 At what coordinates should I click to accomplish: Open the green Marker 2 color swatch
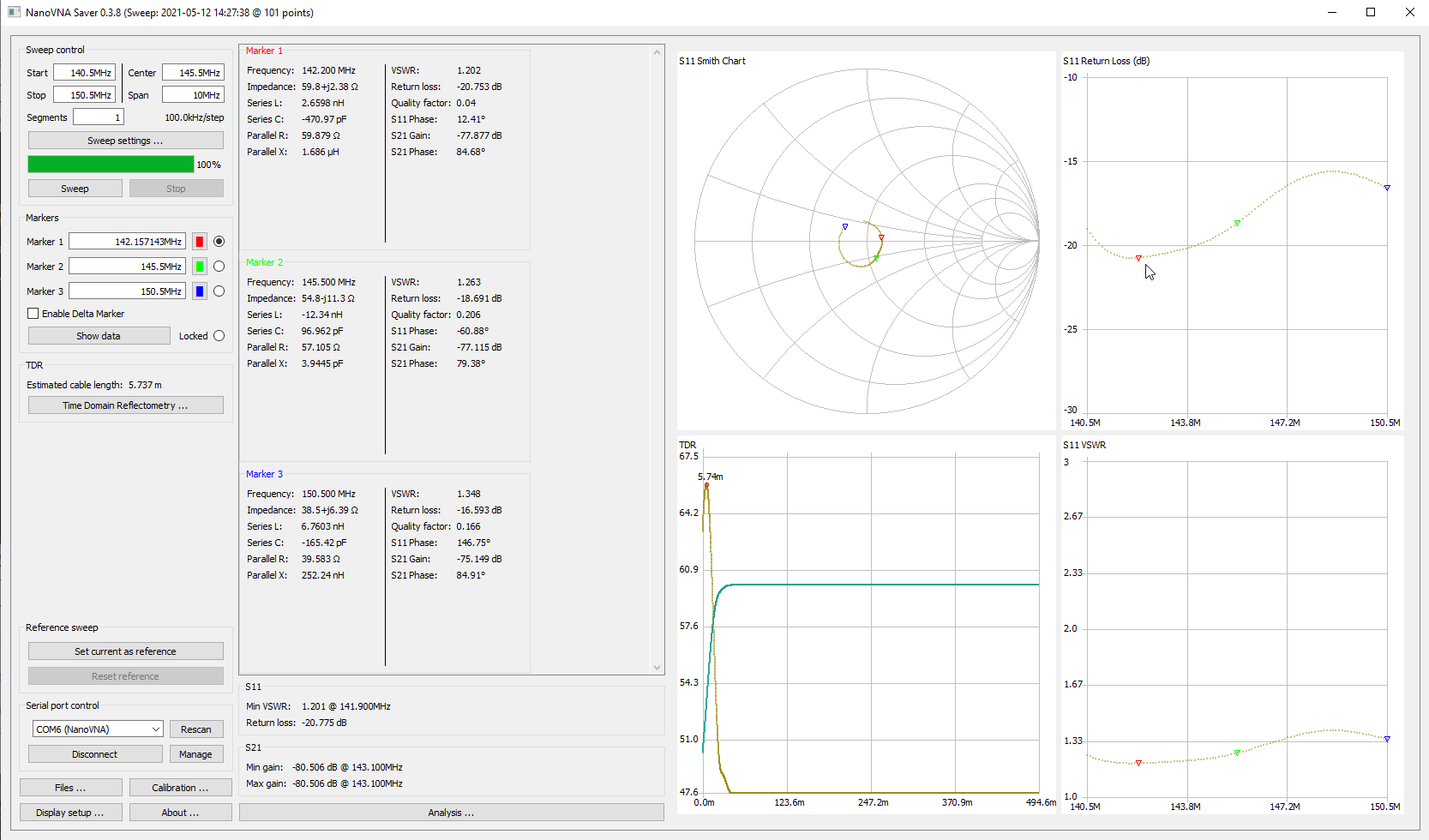200,267
